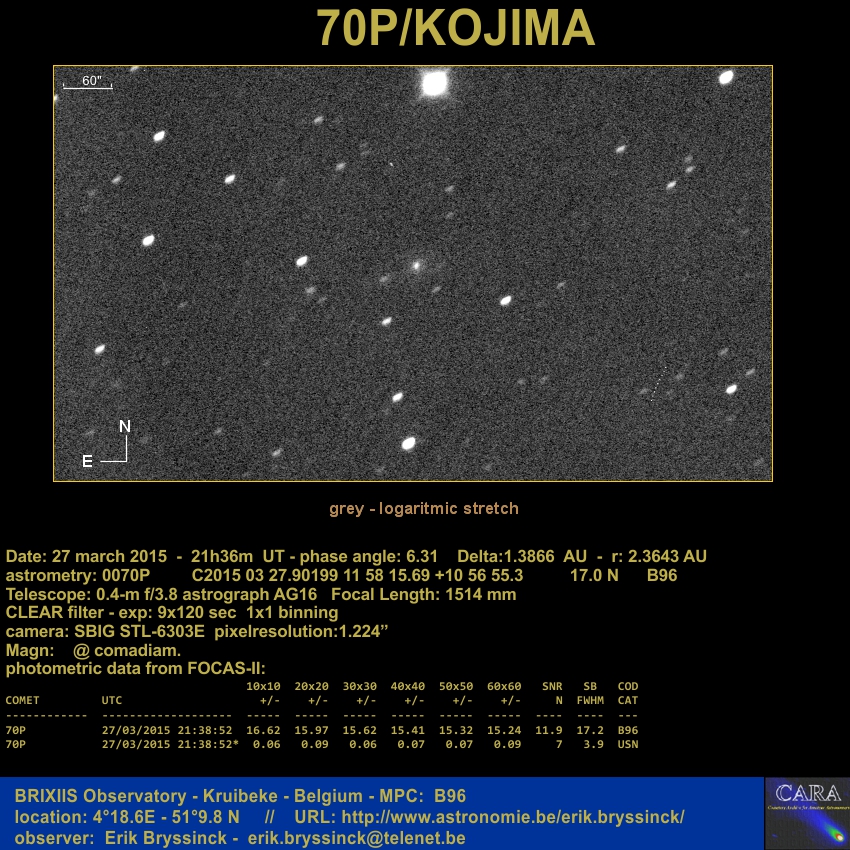Screen dimensions: 850x850
Task: Click the Telescope 0.4-m f/3.8 astrograph text
Action: coord(162,594)
